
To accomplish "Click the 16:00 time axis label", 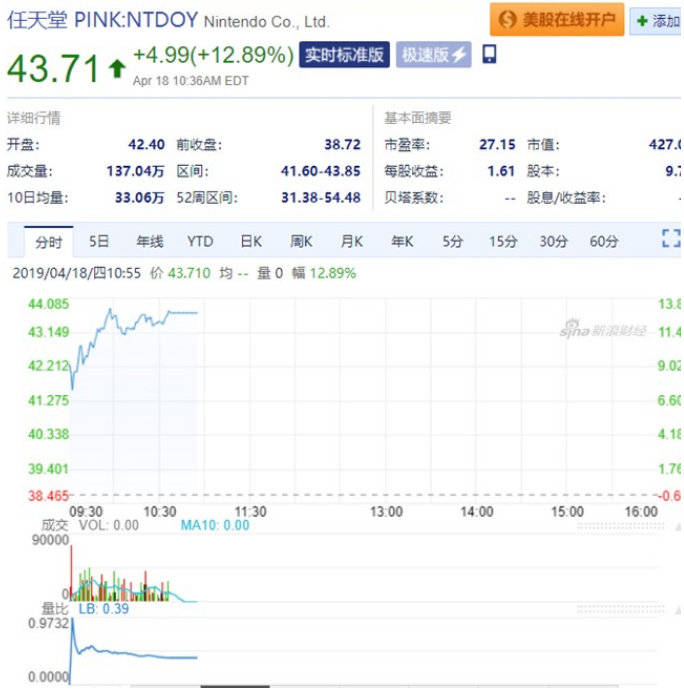I will tap(641, 512).
